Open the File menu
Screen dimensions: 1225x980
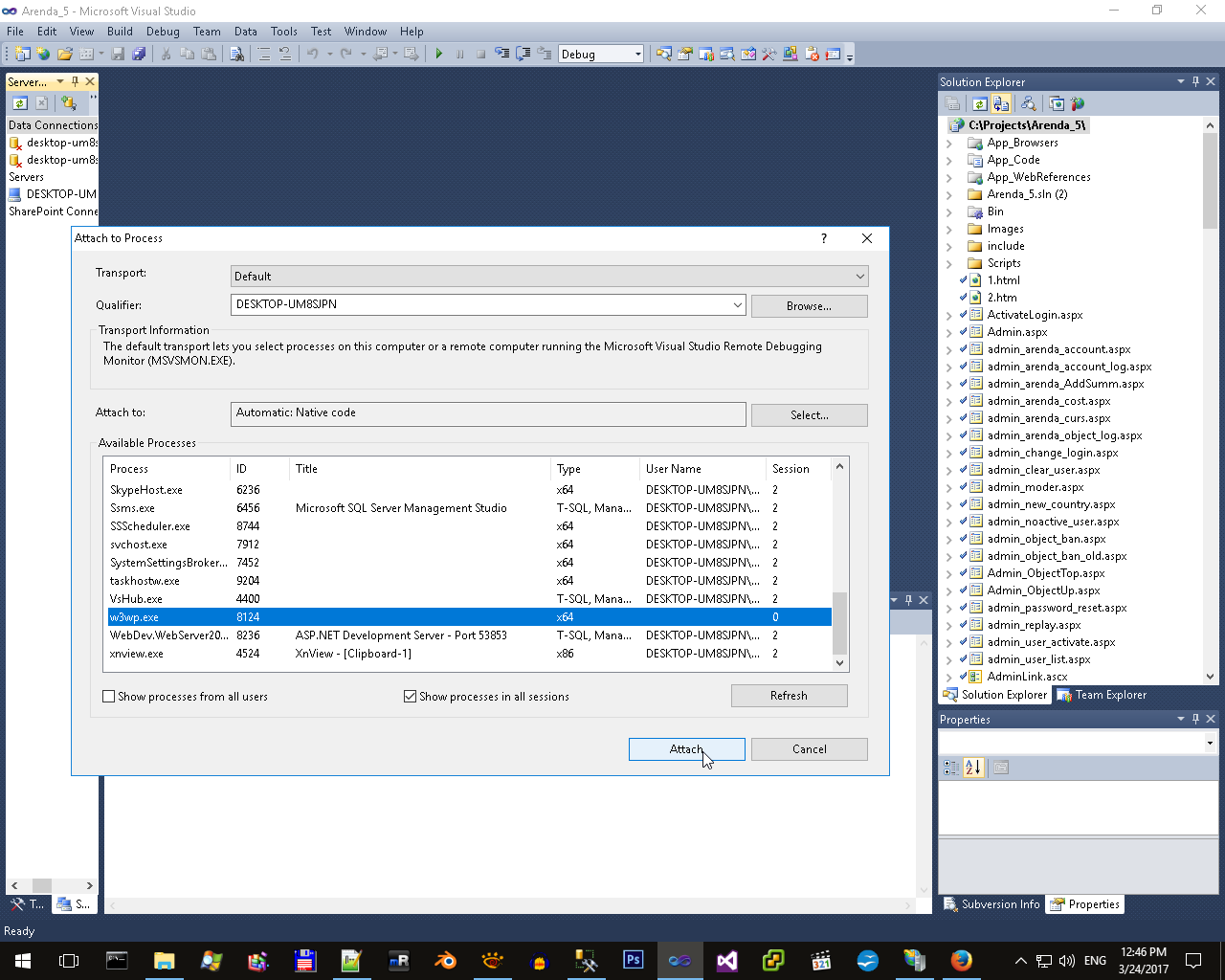[15, 32]
